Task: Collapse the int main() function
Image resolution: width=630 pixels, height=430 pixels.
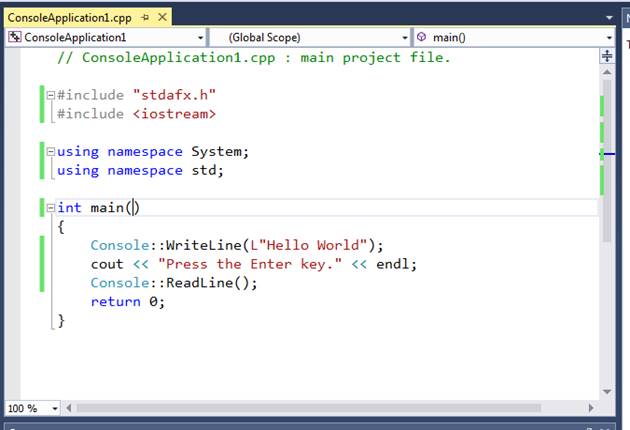Action: [51, 208]
